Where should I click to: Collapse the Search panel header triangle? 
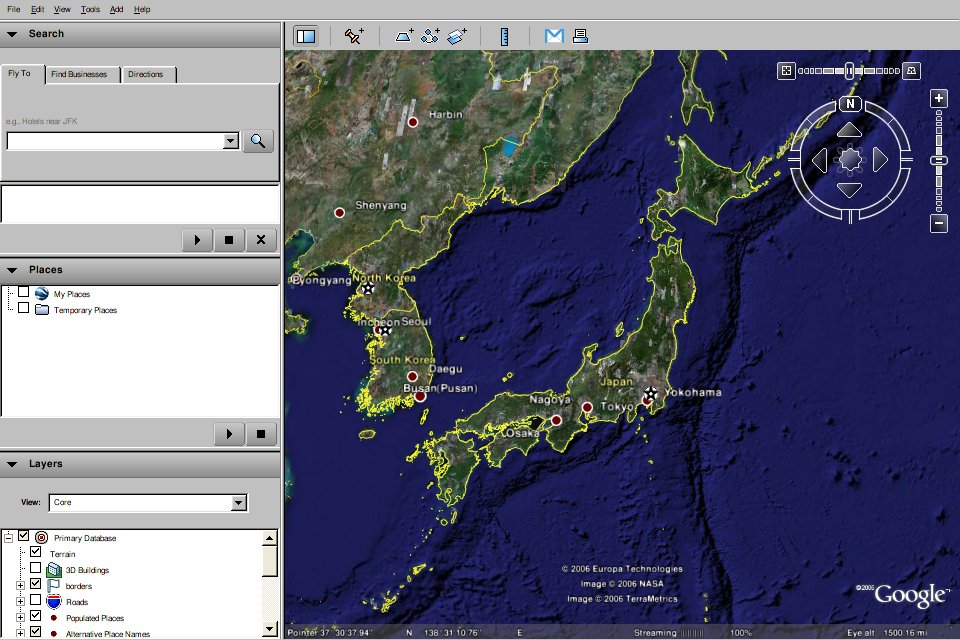click(12, 34)
